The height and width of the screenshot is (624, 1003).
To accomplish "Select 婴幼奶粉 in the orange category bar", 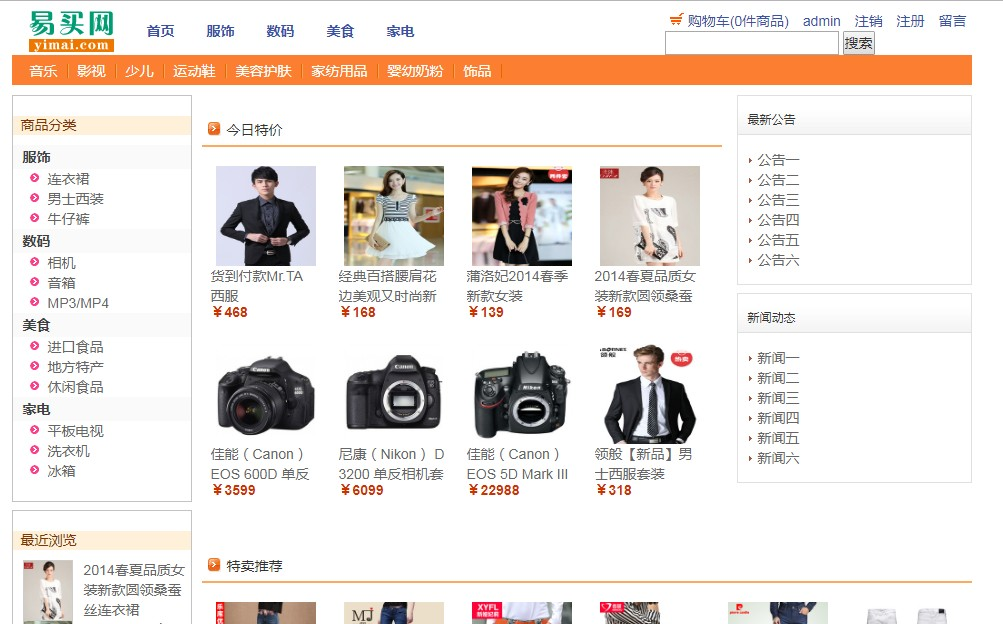I will pos(415,71).
